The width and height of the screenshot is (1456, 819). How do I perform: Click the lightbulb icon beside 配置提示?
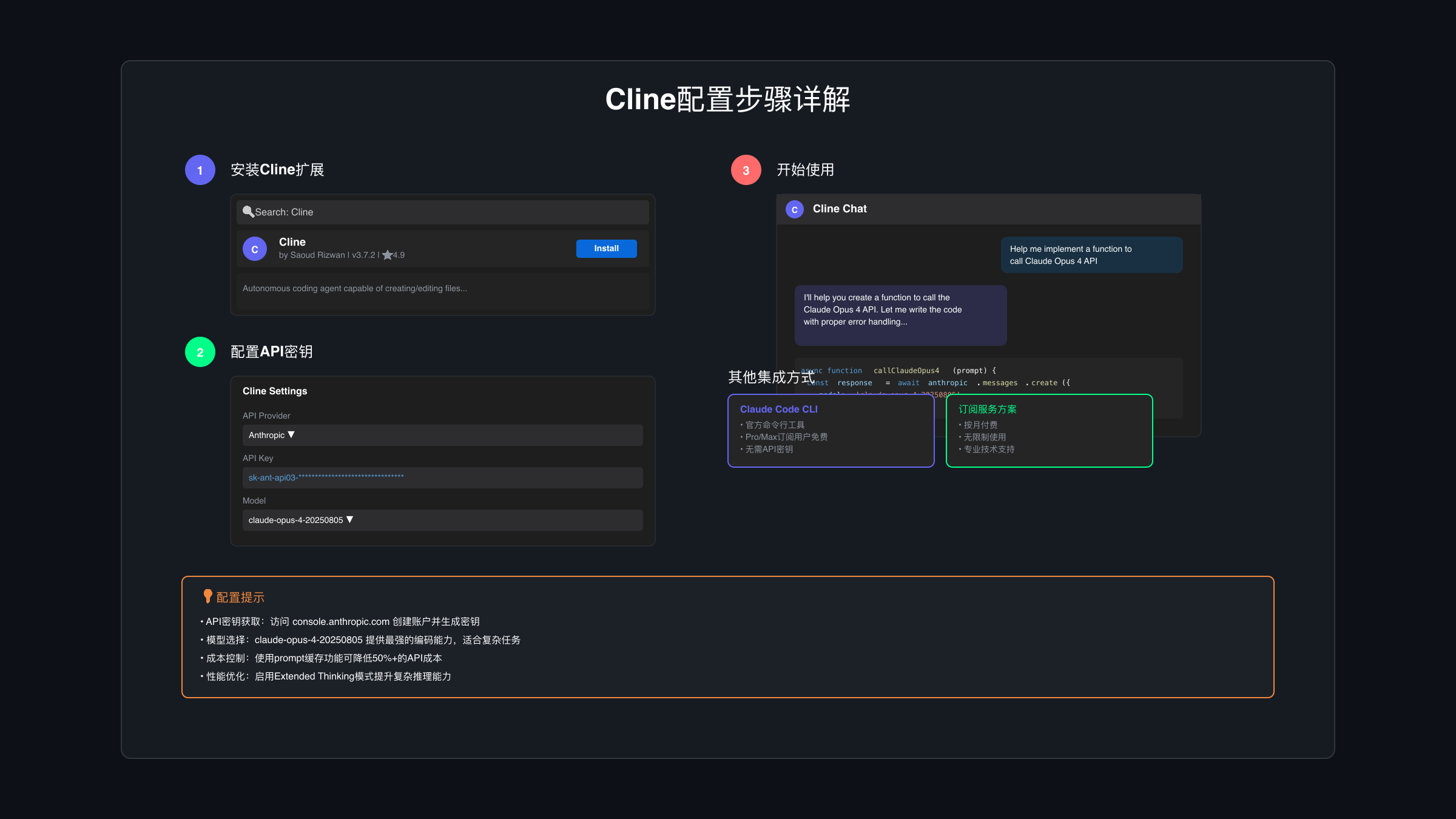[207, 596]
